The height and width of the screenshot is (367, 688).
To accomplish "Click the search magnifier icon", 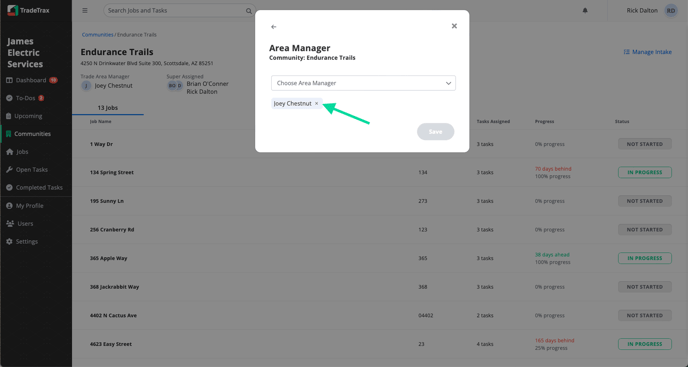I will point(248,11).
